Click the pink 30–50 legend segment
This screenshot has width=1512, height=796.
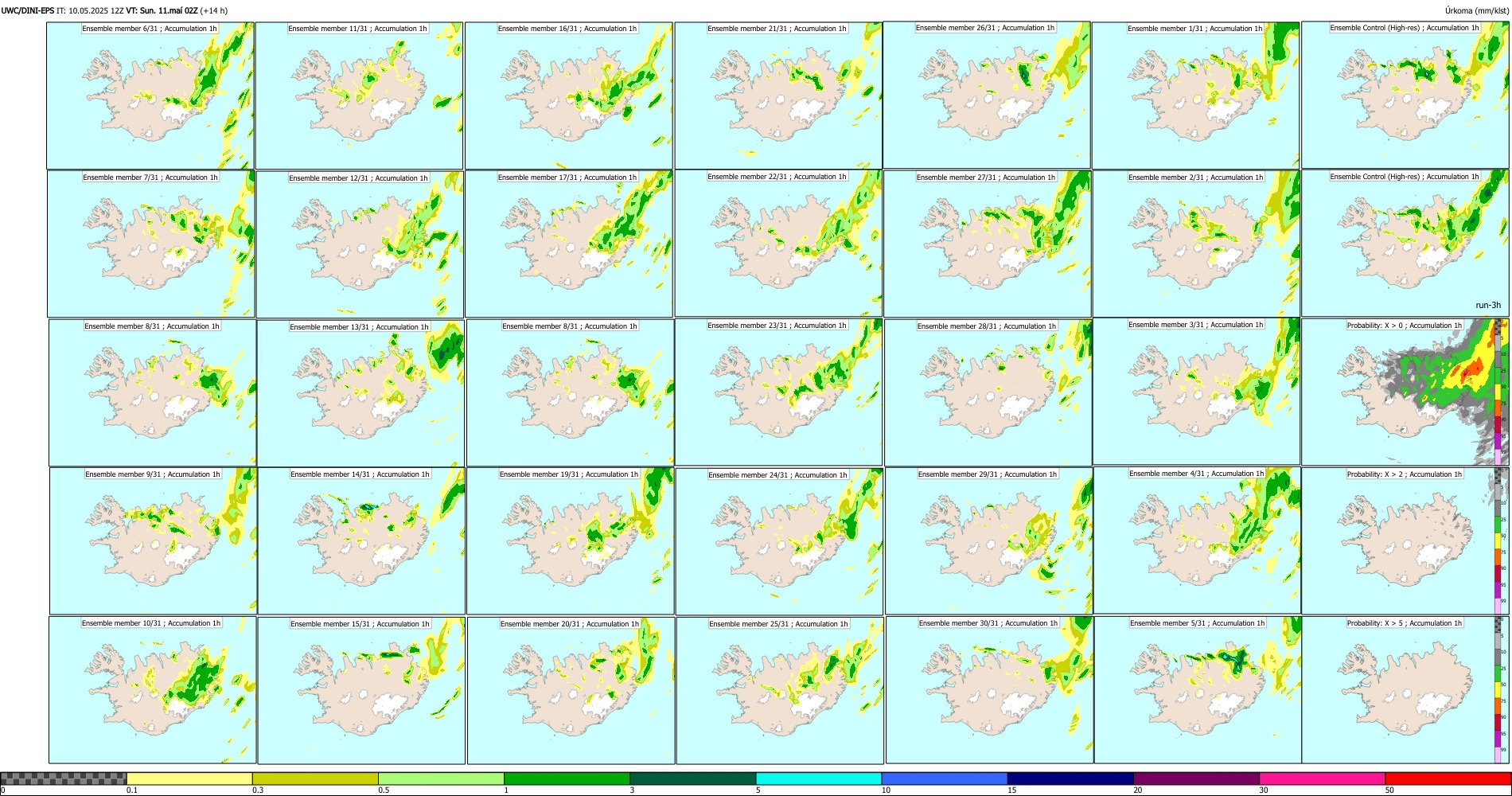[1322, 778]
